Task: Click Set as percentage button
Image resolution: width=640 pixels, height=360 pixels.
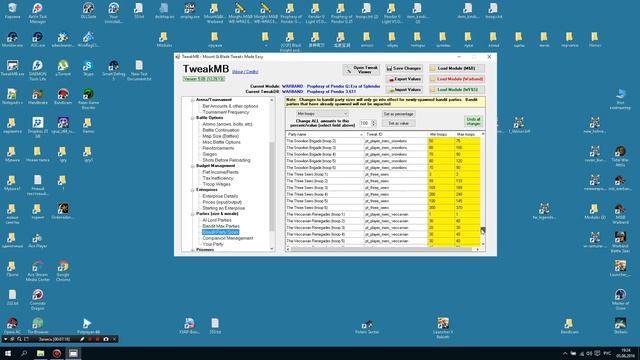Action: (399, 114)
